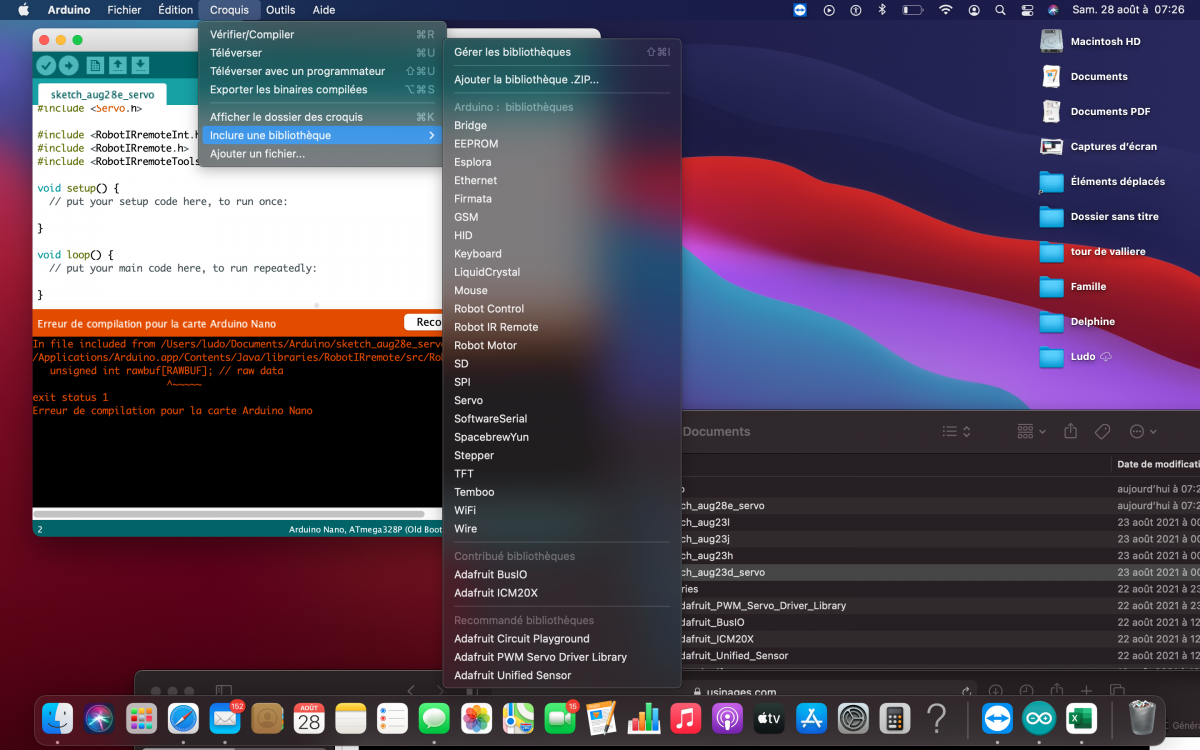
Task: Choose Téléverser avec un programmateur
Action: (x=322, y=71)
